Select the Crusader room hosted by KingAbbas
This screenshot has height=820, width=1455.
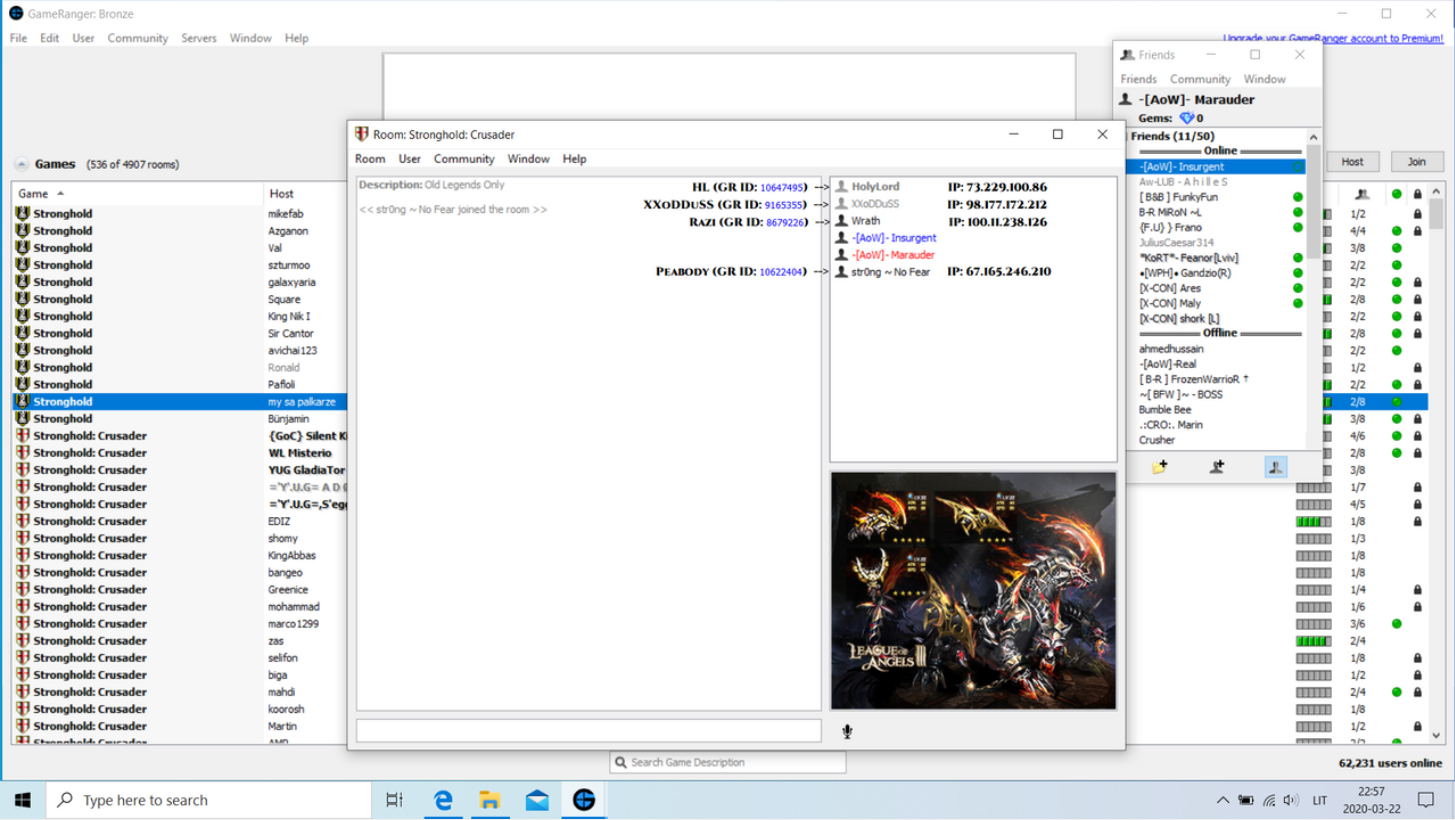(x=180, y=556)
